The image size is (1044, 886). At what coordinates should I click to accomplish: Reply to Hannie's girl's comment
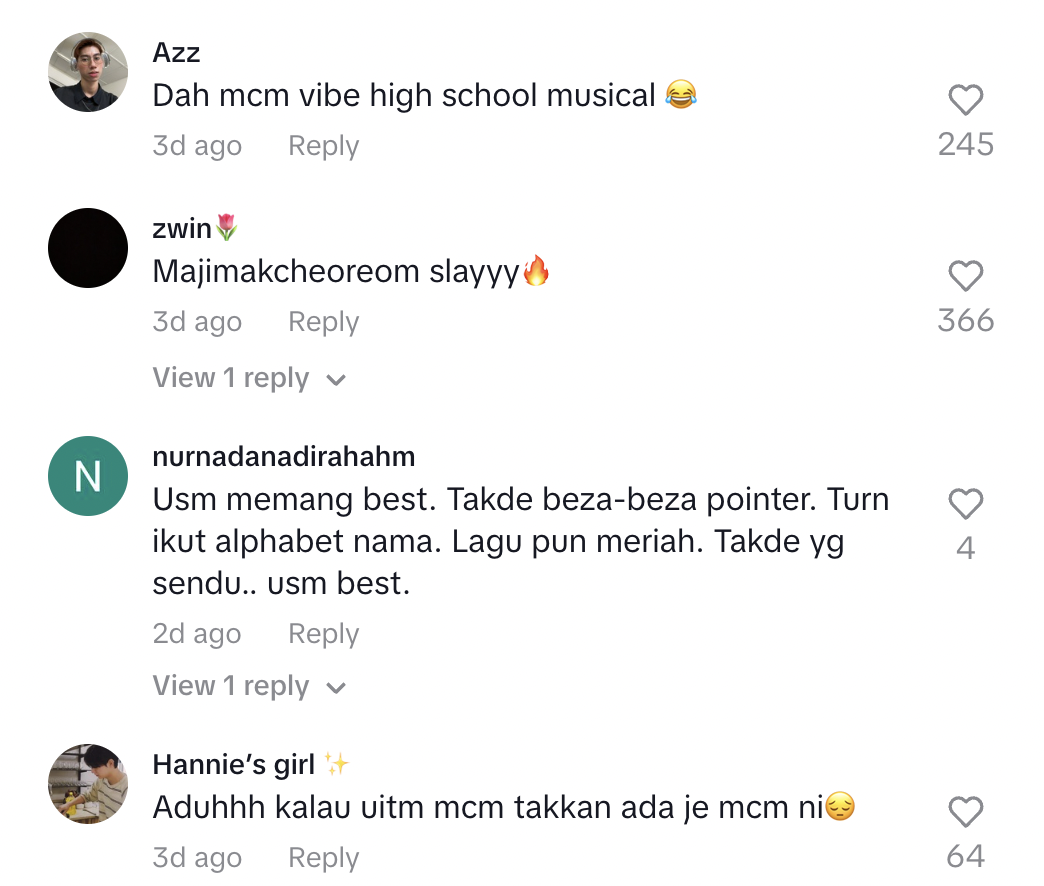click(323, 858)
